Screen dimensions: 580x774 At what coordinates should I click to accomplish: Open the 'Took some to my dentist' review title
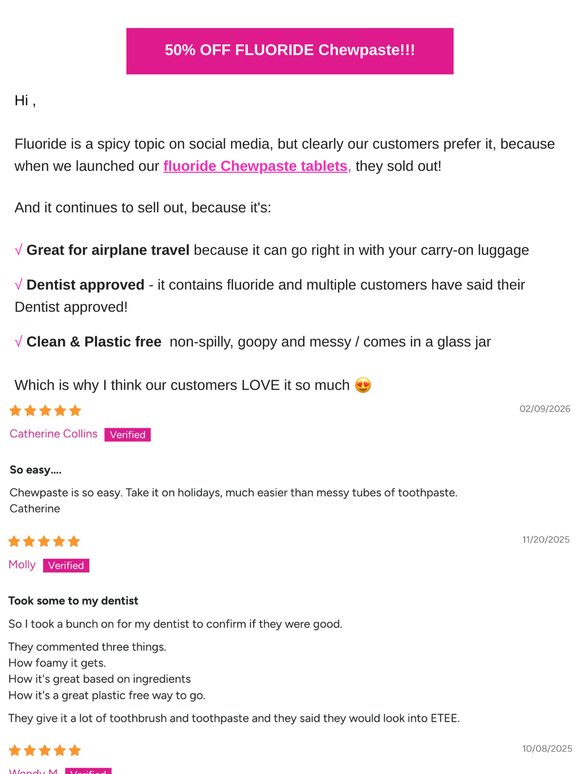pos(73,601)
